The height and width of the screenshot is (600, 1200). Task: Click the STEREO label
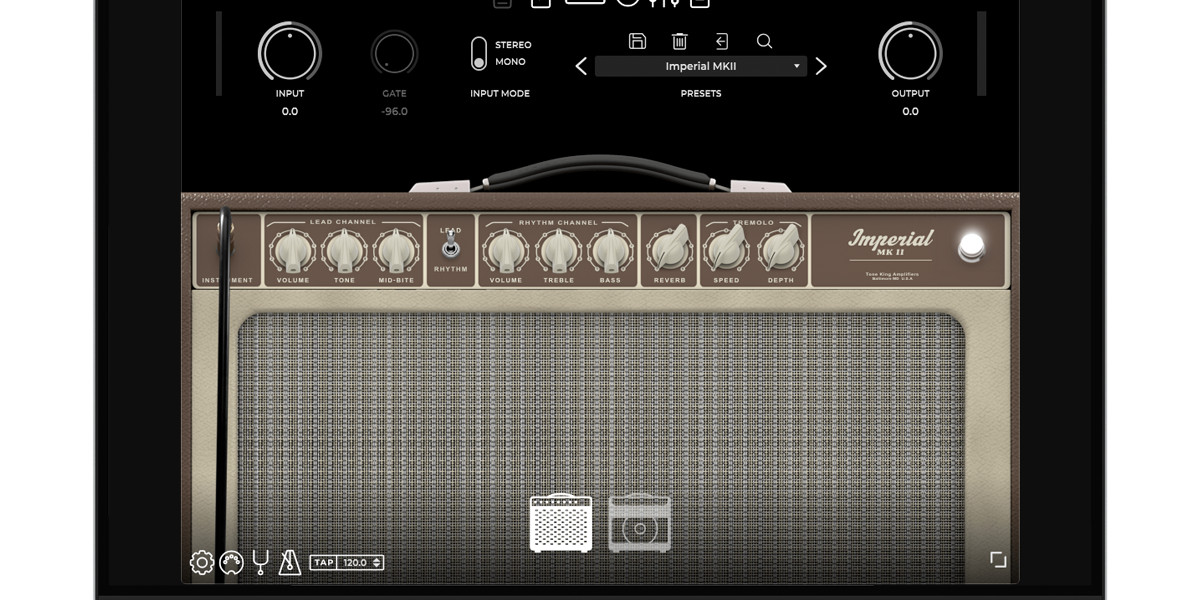[513, 45]
